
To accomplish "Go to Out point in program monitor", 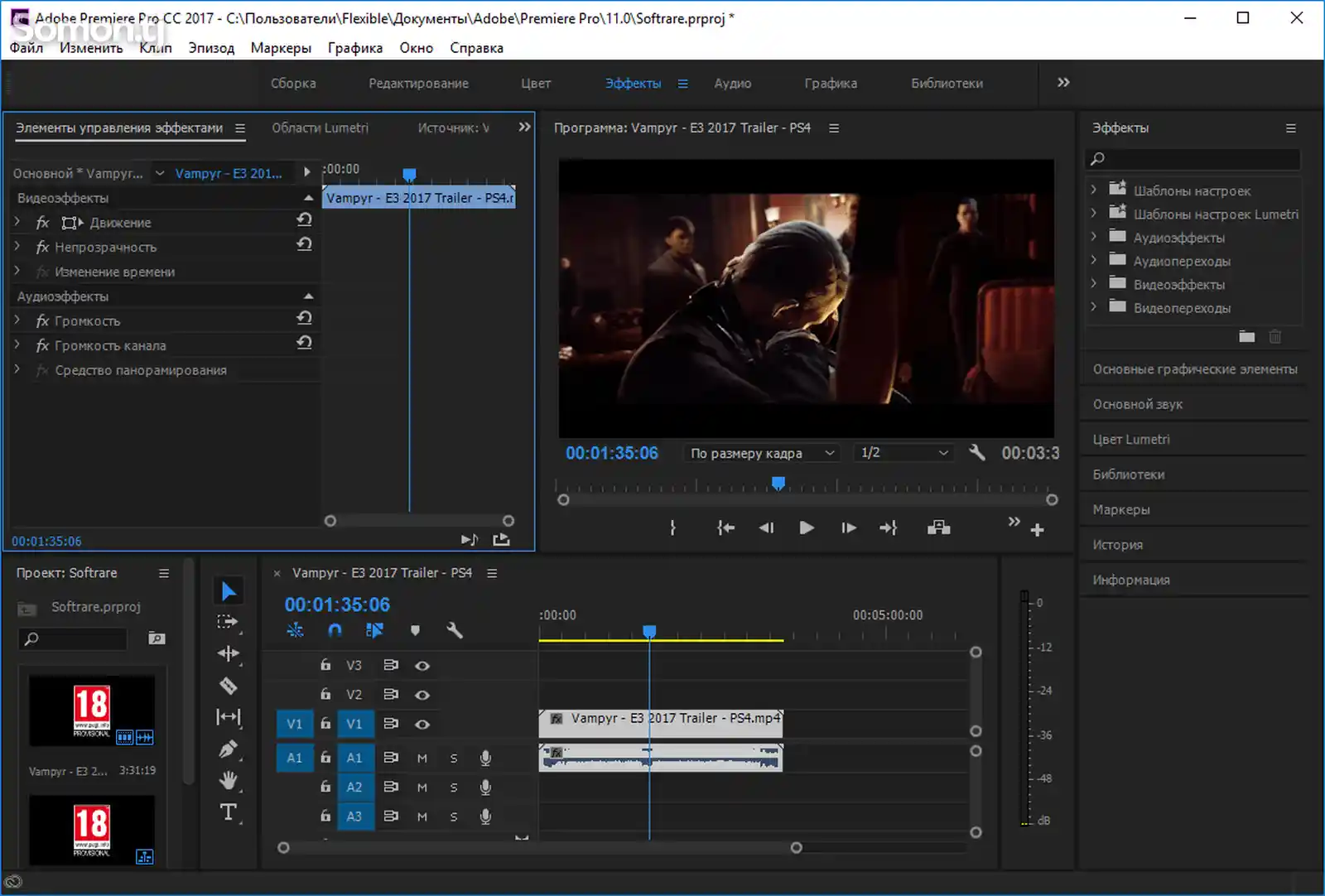I will 889,527.
